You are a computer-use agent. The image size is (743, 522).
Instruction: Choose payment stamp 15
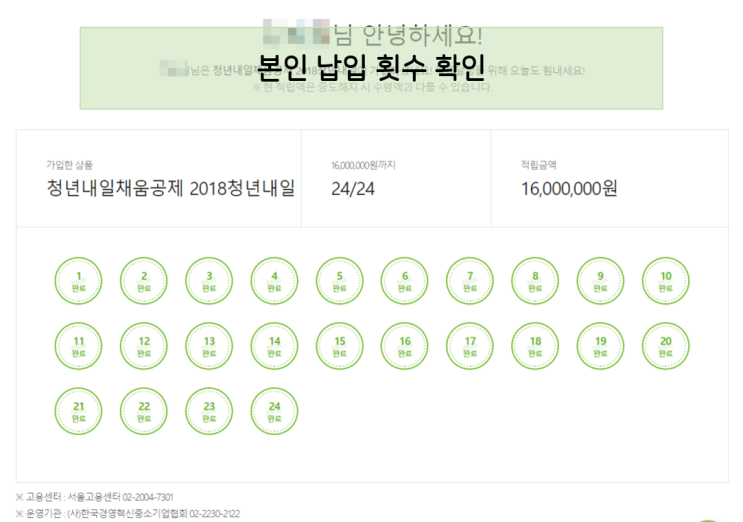click(340, 346)
